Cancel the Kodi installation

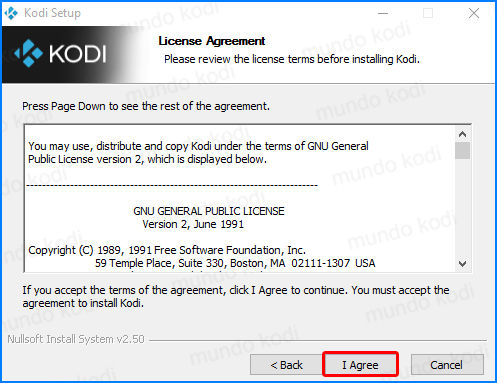(447, 365)
